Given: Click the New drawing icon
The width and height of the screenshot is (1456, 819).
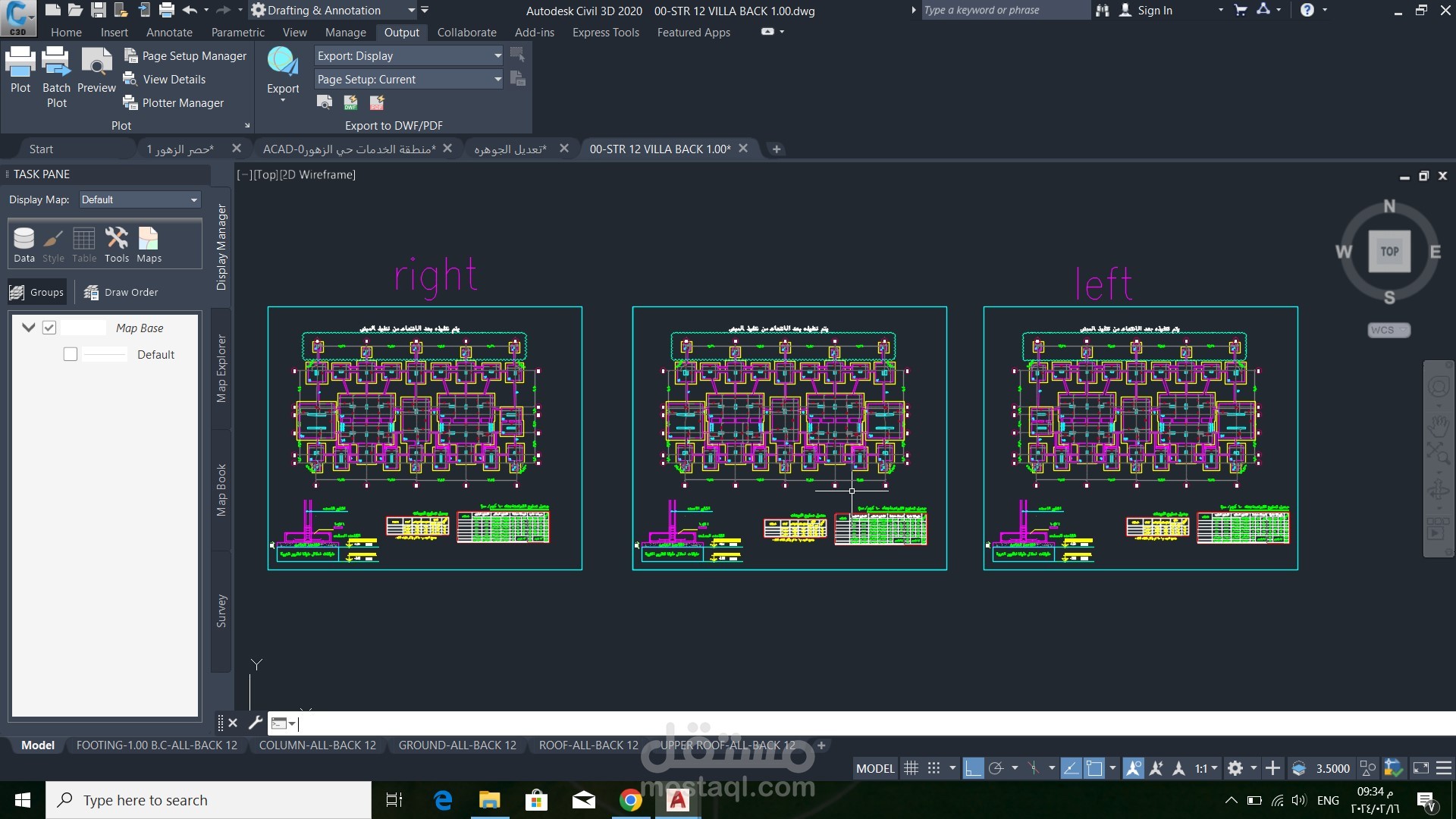Looking at the screenshot, I should click(x=52, y=10).
